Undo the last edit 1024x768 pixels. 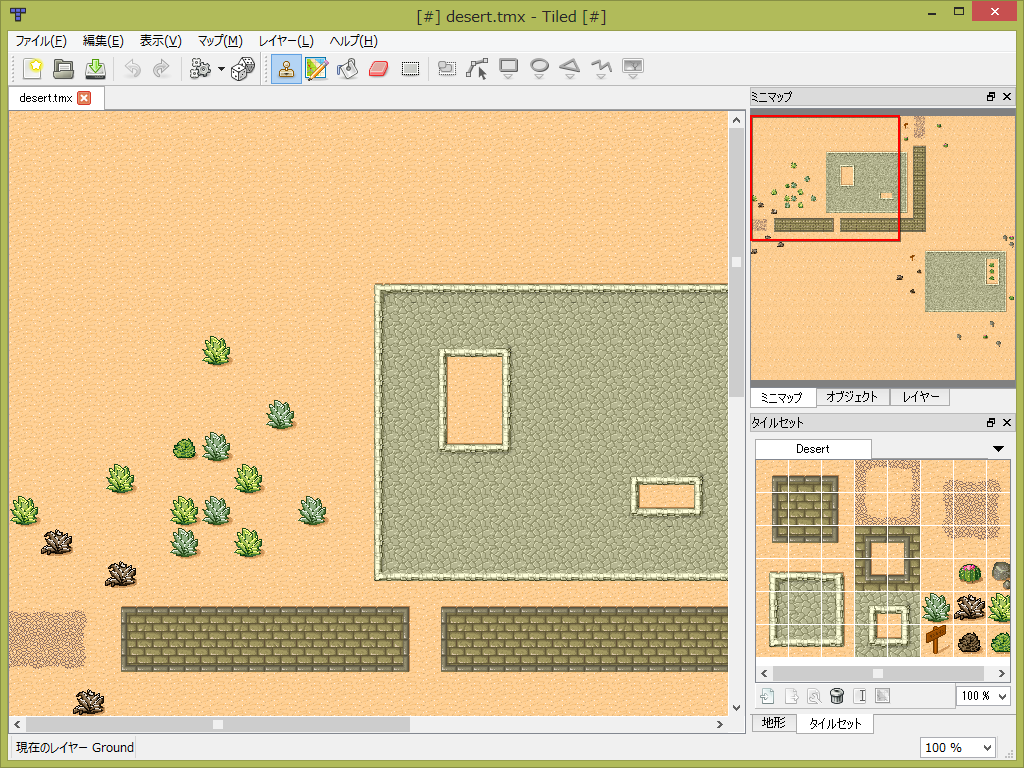(131, 68)
